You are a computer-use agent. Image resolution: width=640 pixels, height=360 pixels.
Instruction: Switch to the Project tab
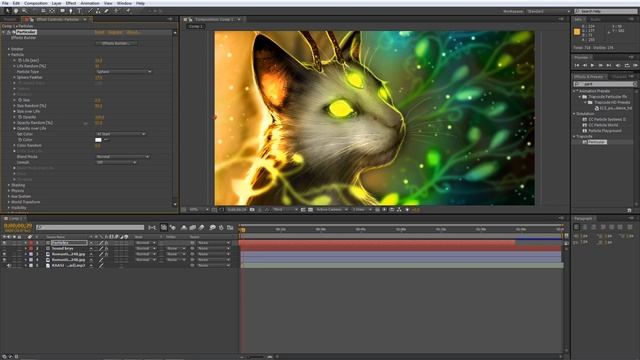pos(10,19)
